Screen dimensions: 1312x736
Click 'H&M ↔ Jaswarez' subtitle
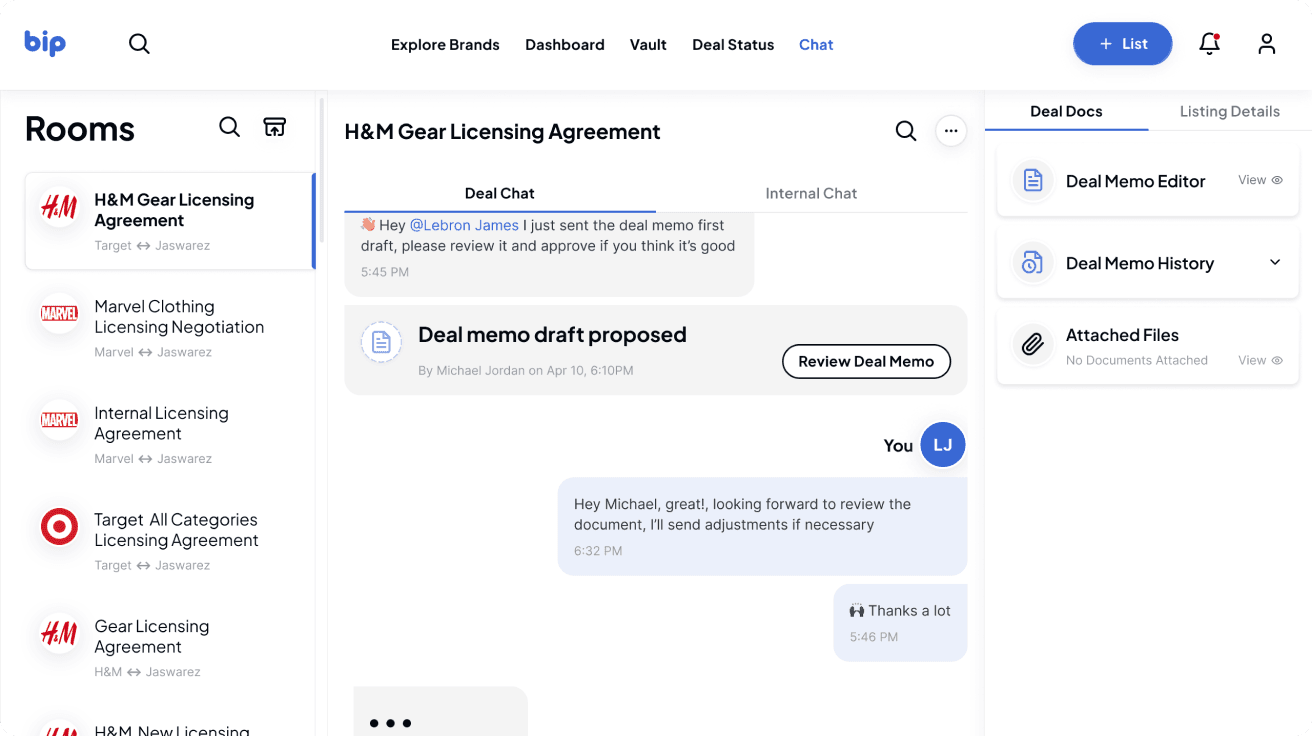[147, 672]
